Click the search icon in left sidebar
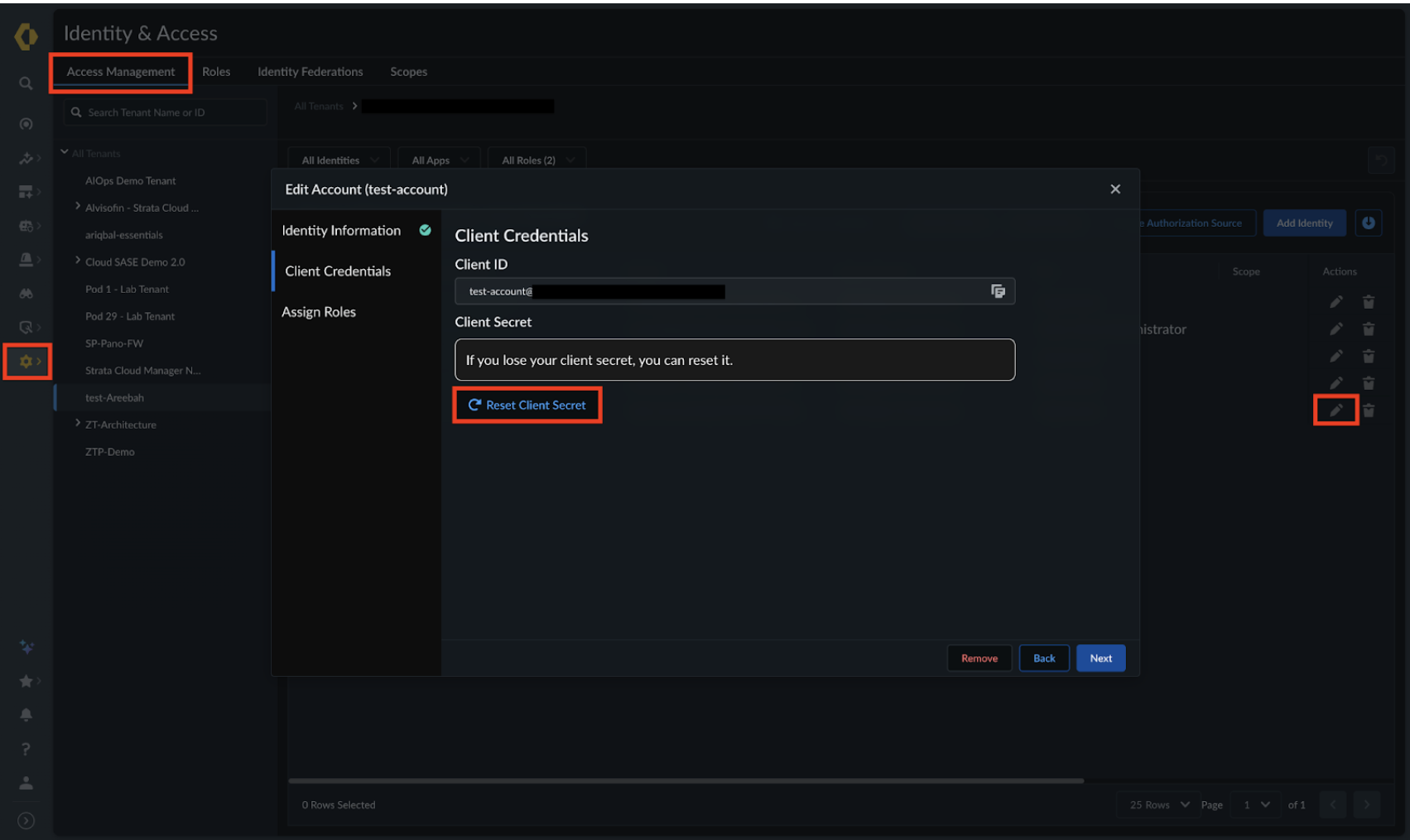This screenshot has height=840, width=1410. pyautogui.click(x=26, y=84)
